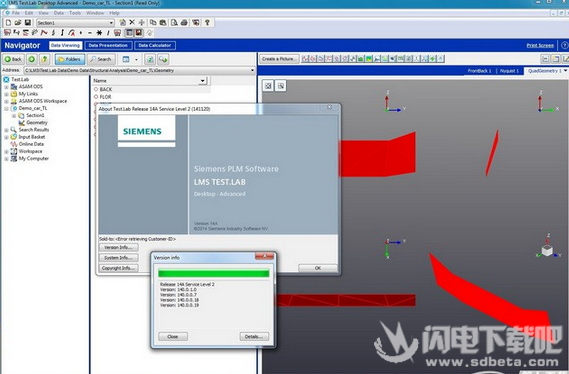
Task: Click the Save disk icon in toolbar
Action: 28,22
